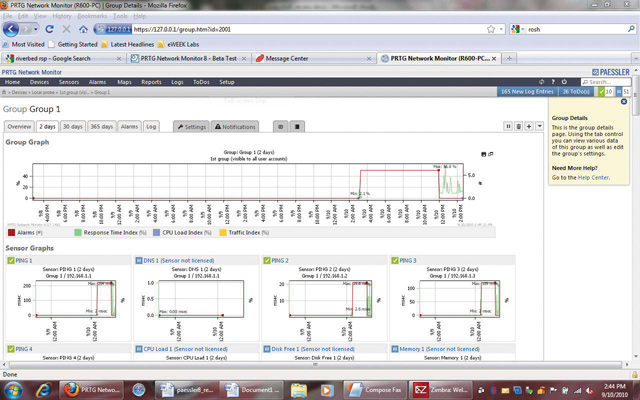Viewport: 640px width, 400px height.
Task: Open the Notifications tab
Action: click(x=235, y=127)
